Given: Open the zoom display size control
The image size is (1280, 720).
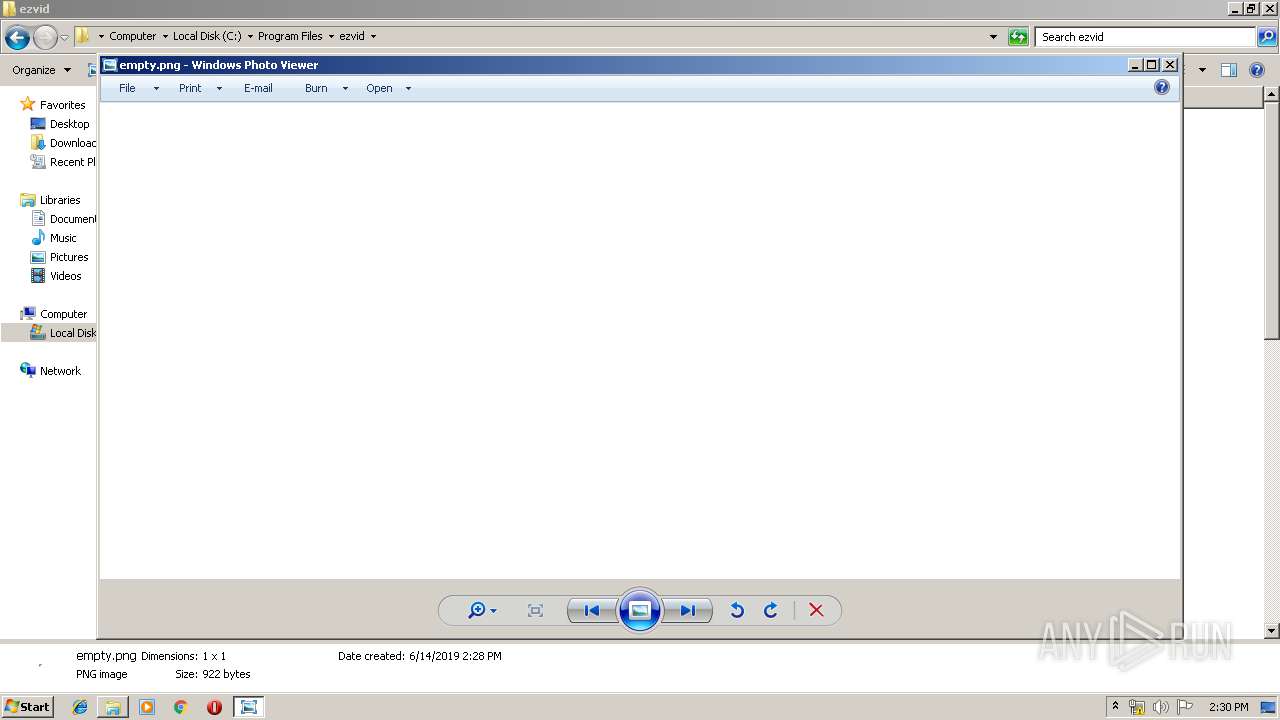Looking at the screenshot, I should pyautogui.click(x=482, y=611).
